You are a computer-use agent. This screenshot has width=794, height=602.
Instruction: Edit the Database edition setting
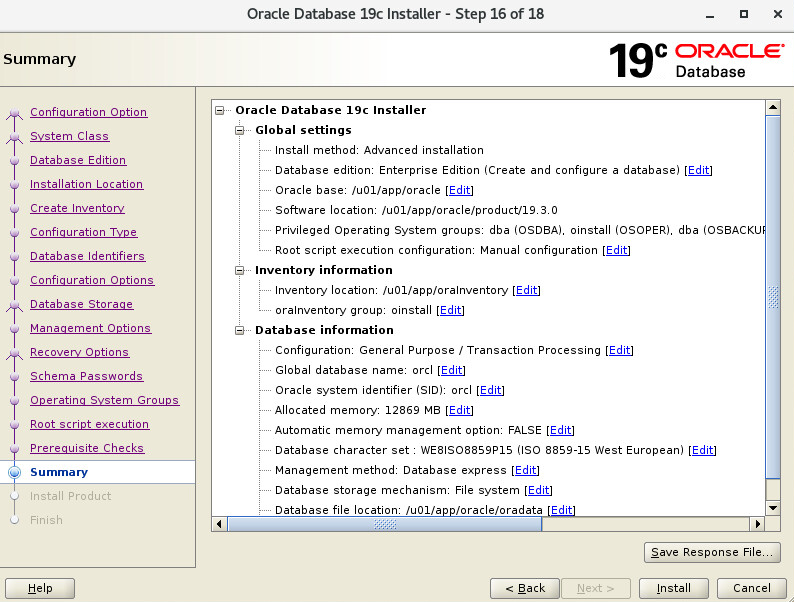tap(698, 170)
